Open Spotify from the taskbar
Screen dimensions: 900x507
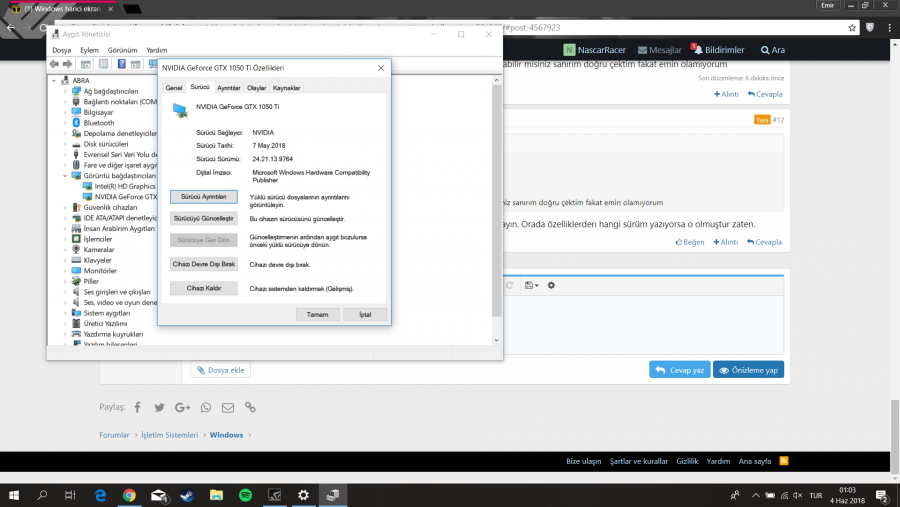point(246,495)
